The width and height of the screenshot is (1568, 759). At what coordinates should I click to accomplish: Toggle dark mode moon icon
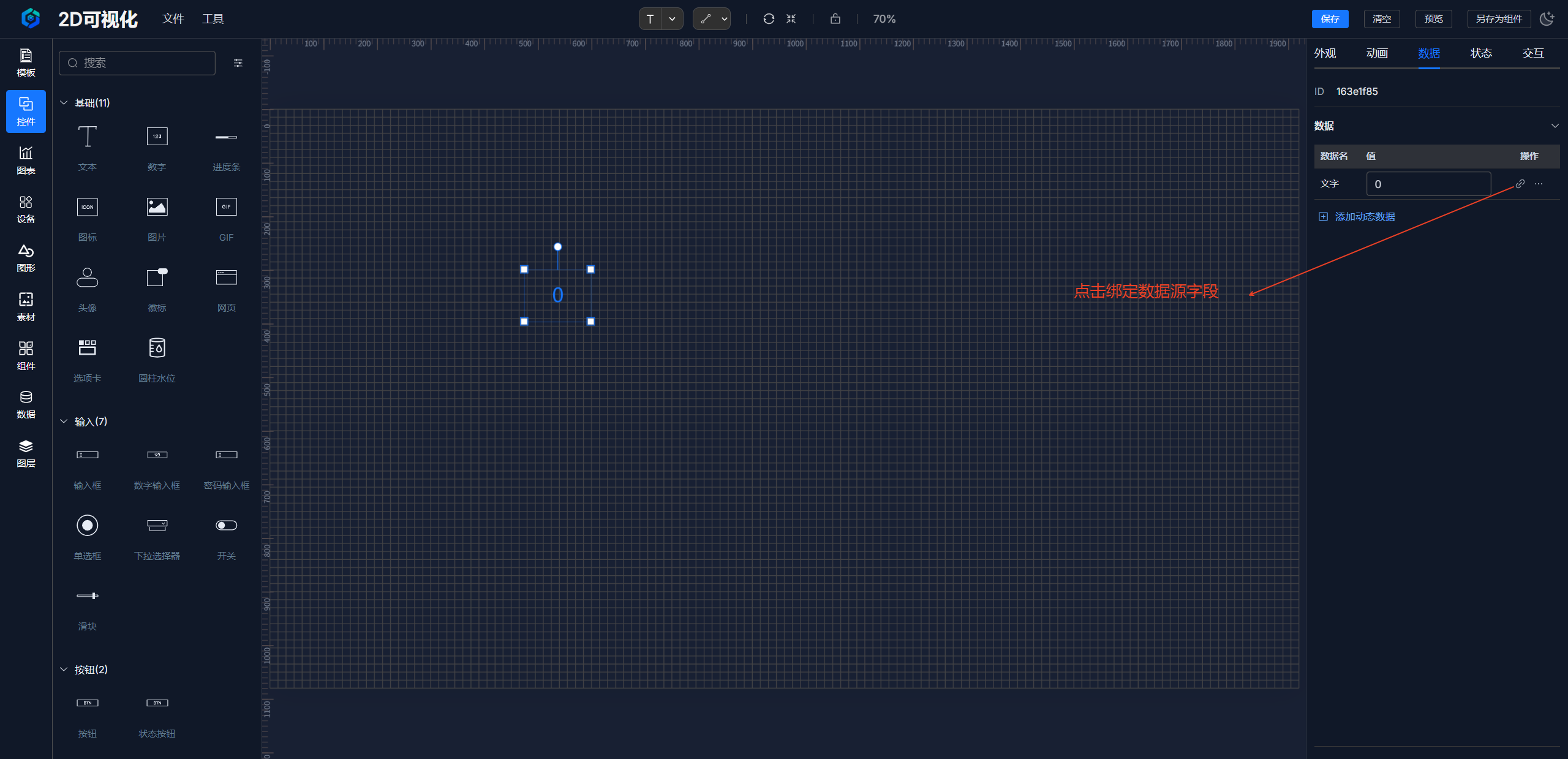point(1547,19)
